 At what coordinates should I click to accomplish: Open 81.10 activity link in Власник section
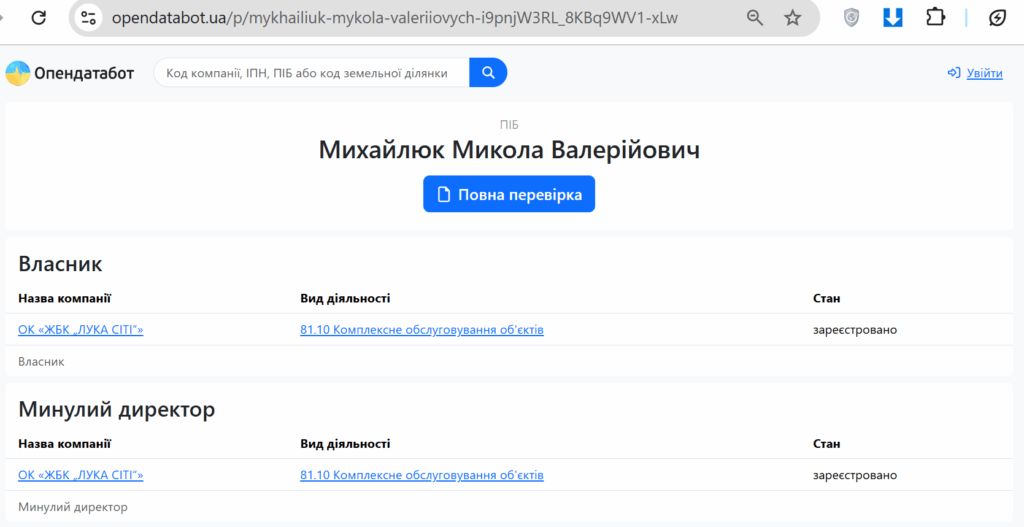[421, 330]
